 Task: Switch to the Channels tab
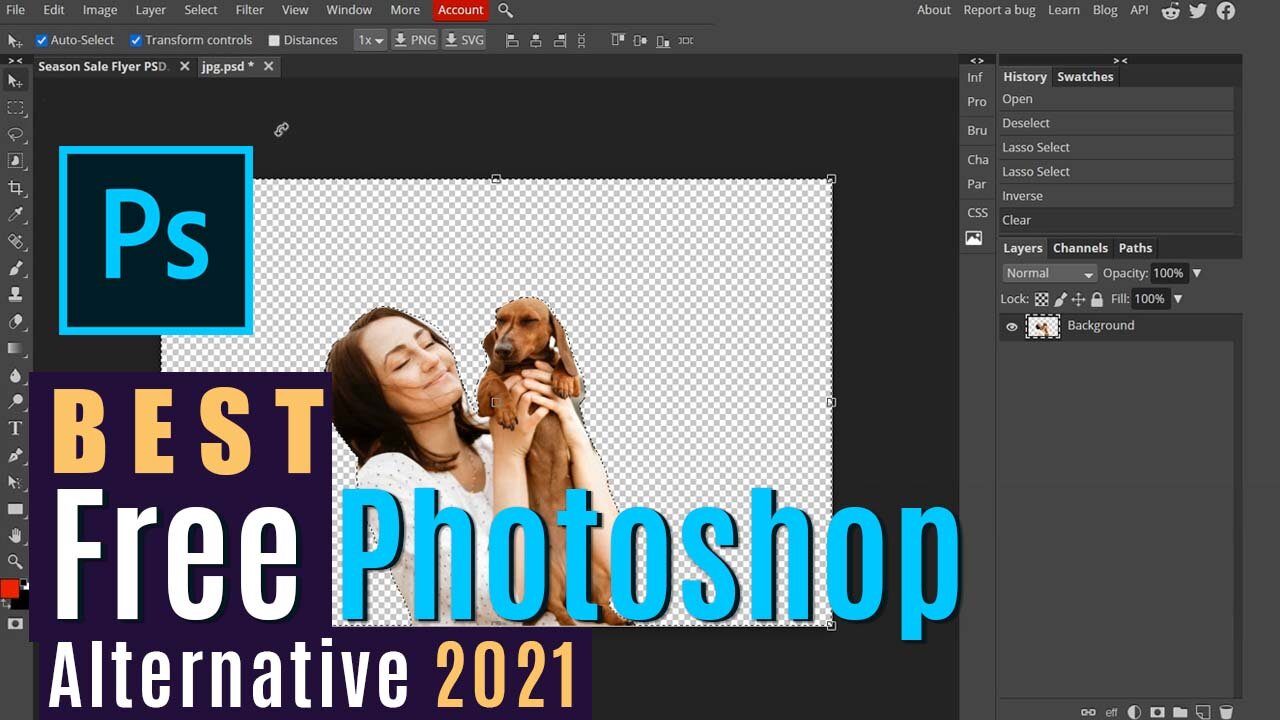point(1080,248)
